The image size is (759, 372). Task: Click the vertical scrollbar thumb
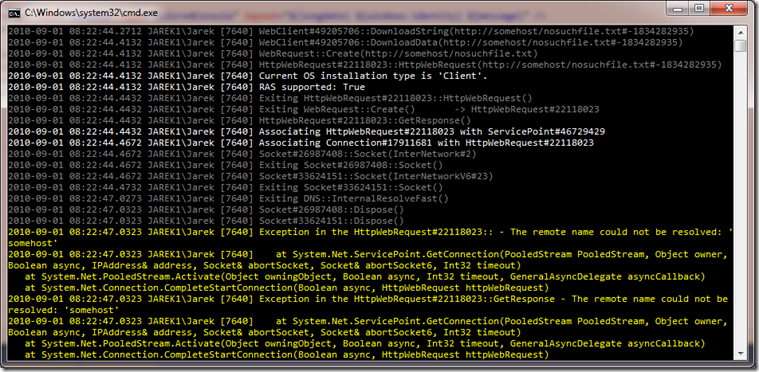click(x=740, y=46)
